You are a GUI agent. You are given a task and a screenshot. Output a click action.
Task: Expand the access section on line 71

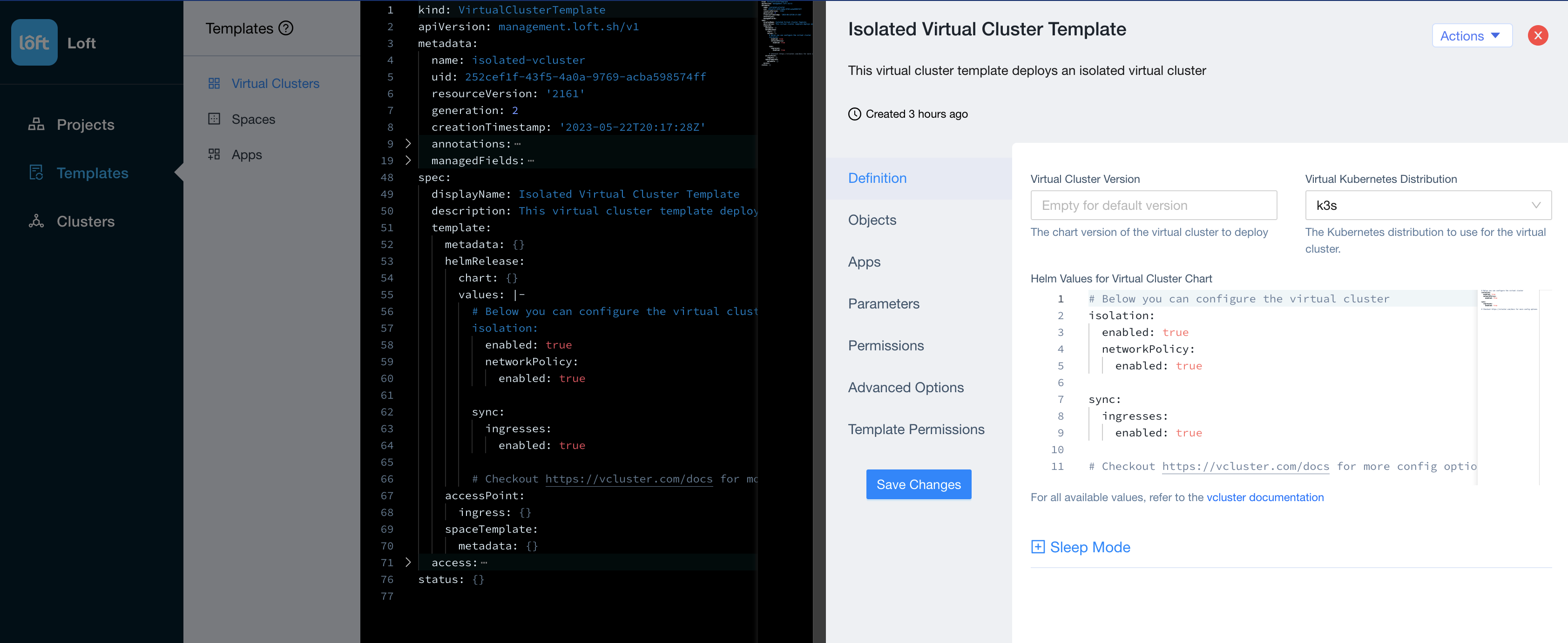click(407, 563)
